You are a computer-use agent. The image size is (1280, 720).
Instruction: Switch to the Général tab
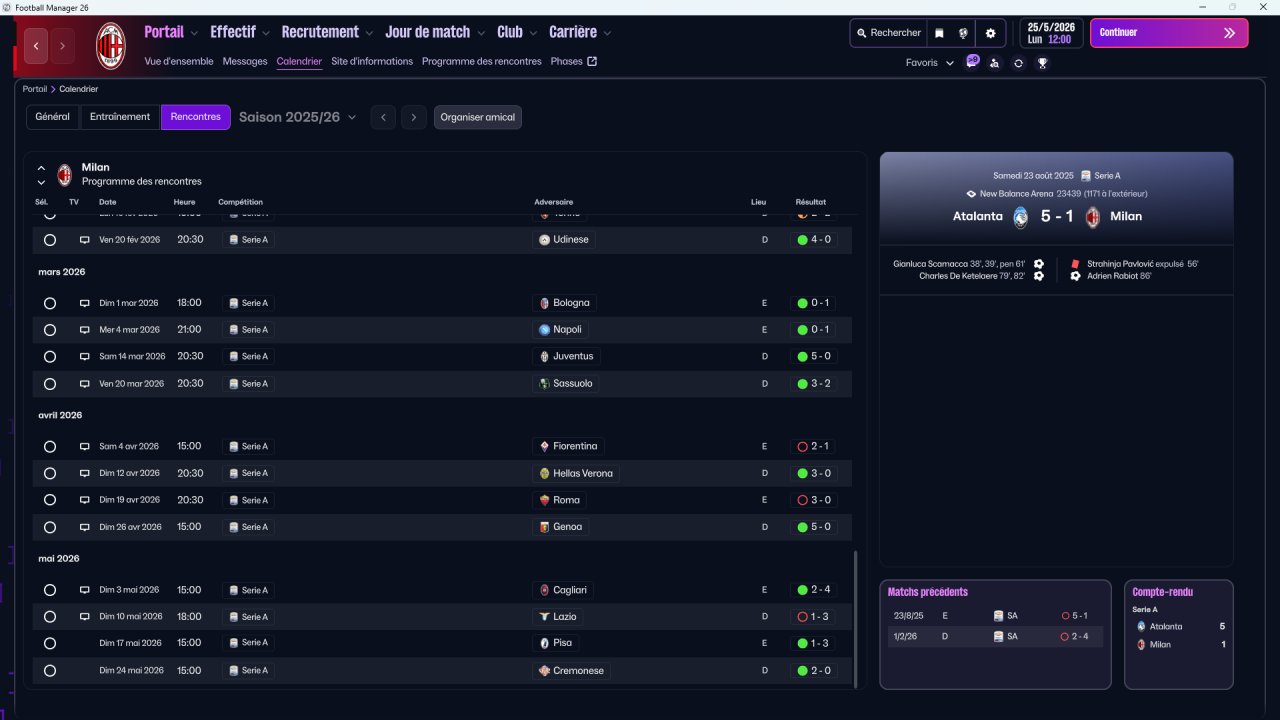pos(53,117)
